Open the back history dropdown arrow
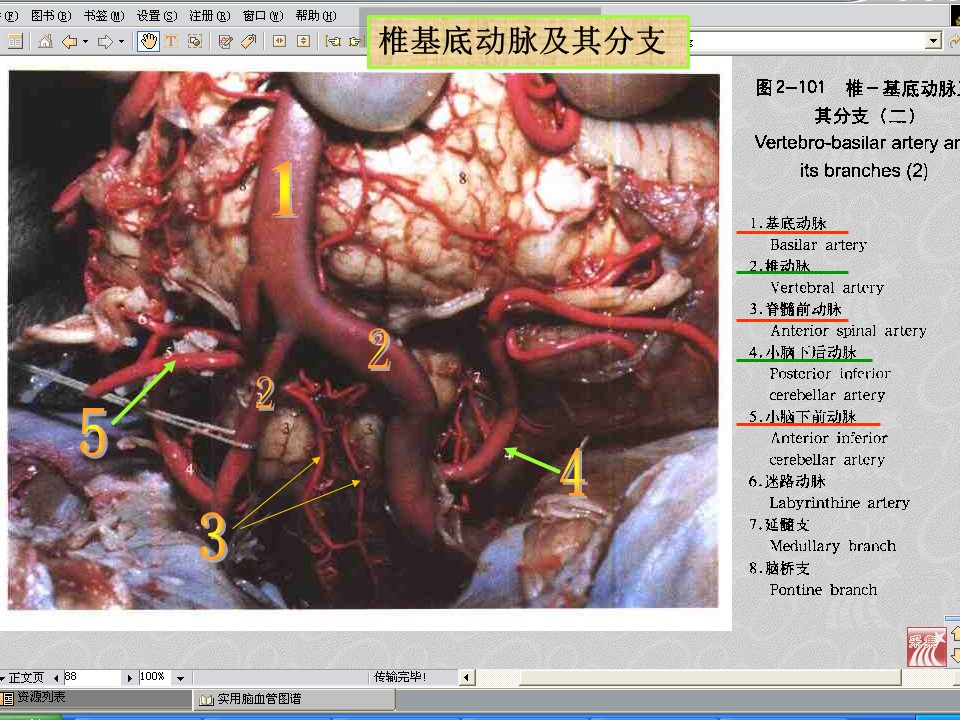 tap(85, 42)
